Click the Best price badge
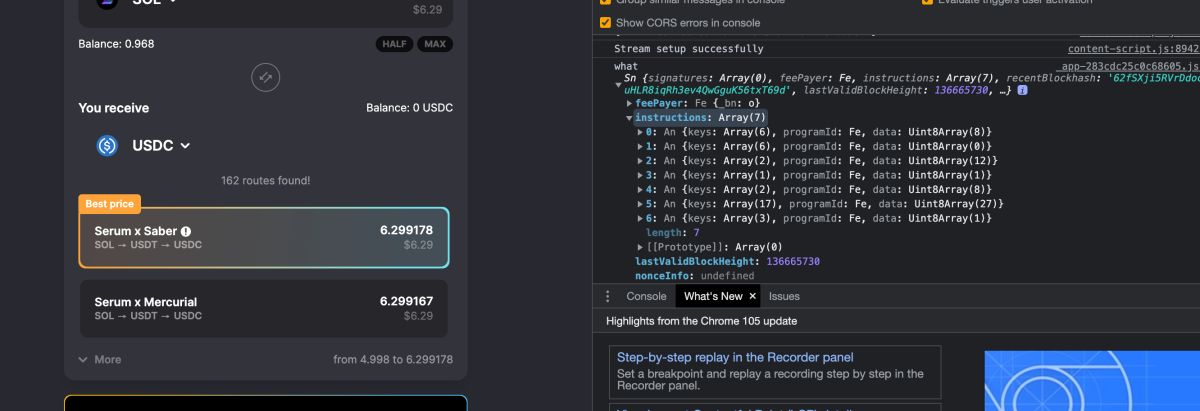 pyautogui.click(x=110, y=204)
